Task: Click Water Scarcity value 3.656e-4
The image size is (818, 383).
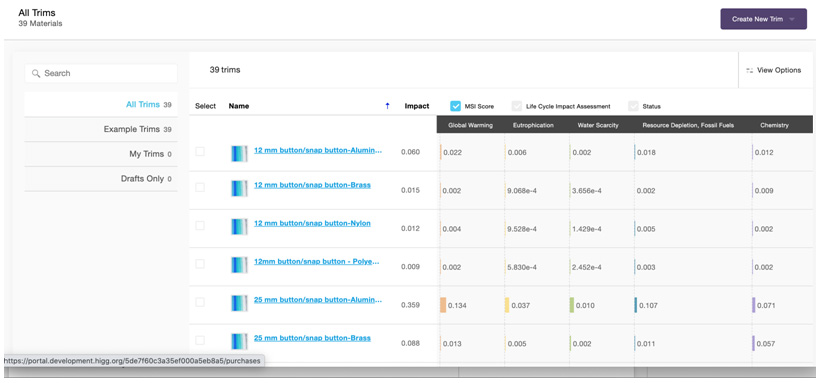Action: pyautogui.click(x=587, y=191)
